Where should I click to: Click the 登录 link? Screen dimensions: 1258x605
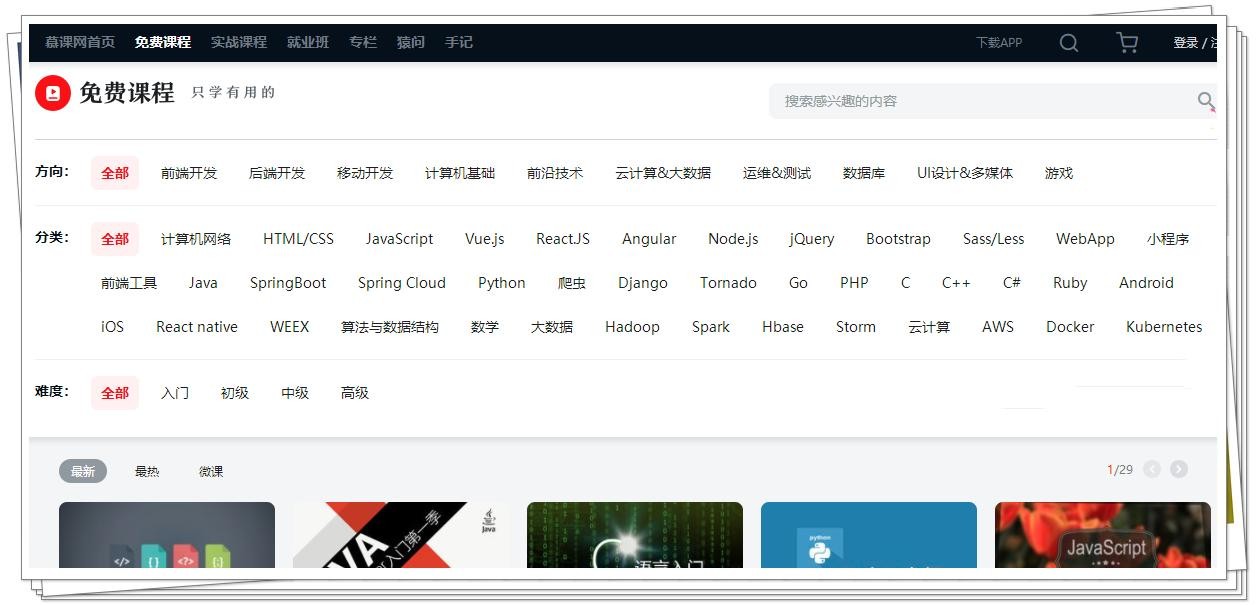[x=1185, y=43]
